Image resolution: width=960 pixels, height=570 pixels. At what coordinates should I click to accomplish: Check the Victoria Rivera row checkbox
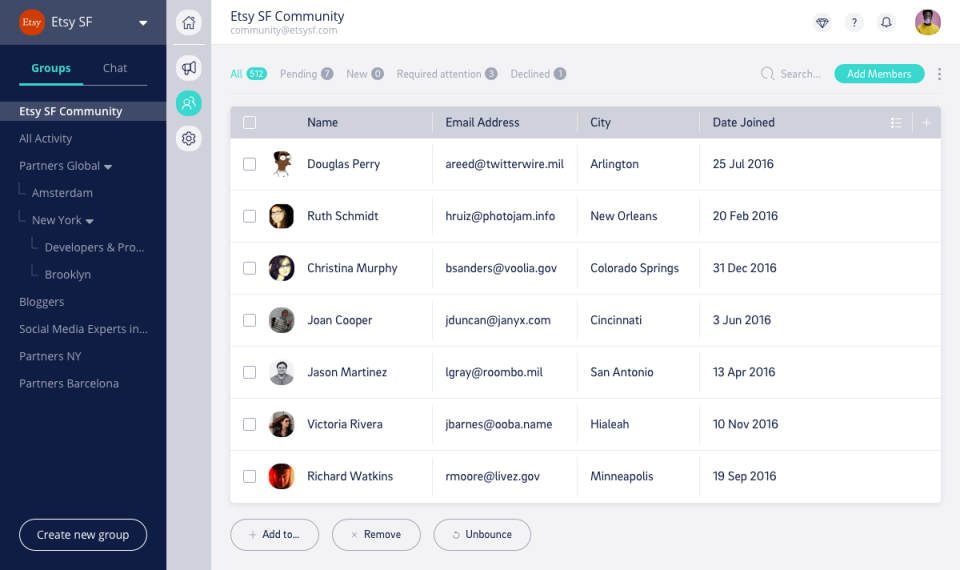[249, 424]
